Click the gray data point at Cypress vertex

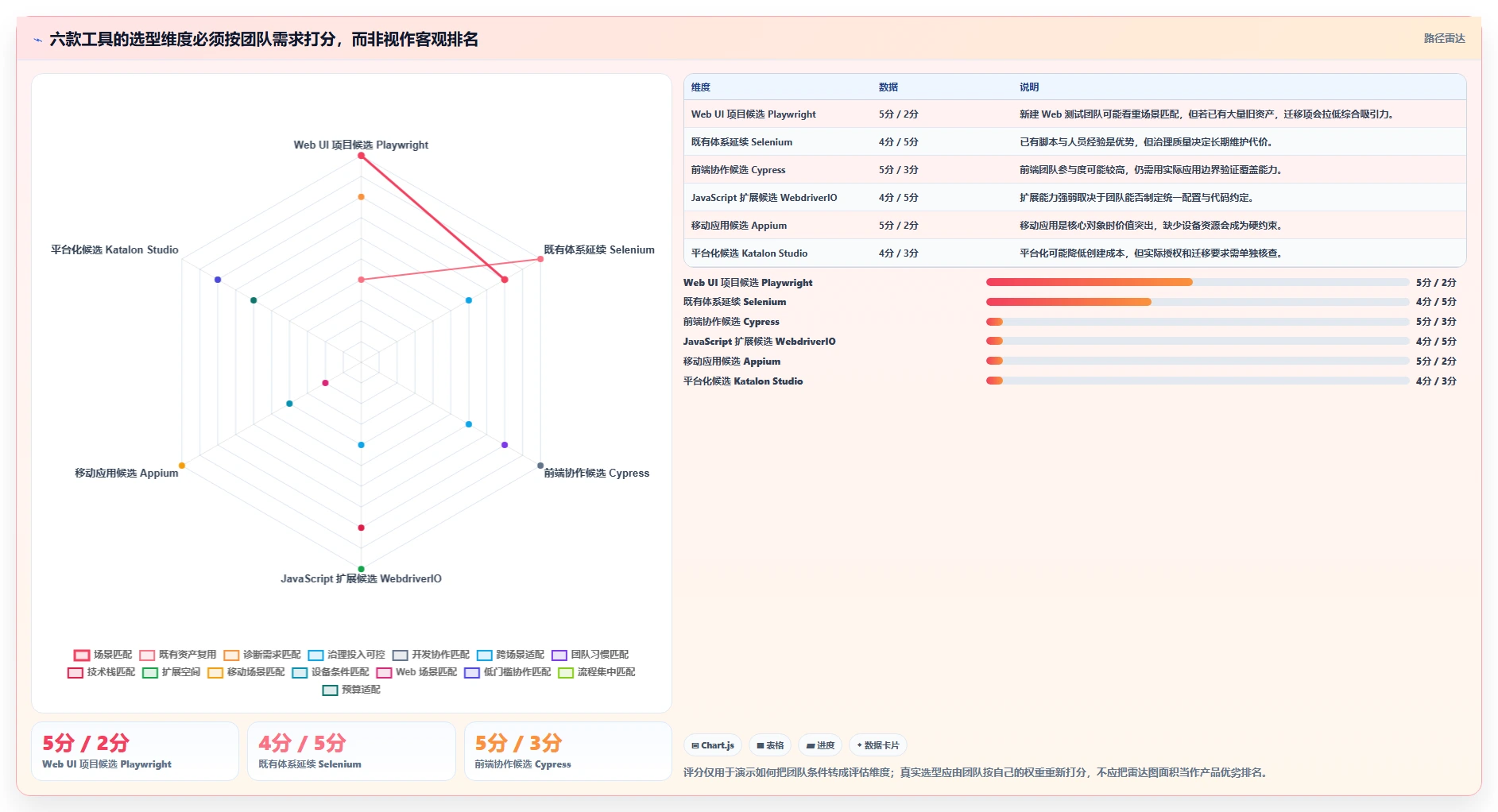tap(540, 466)
